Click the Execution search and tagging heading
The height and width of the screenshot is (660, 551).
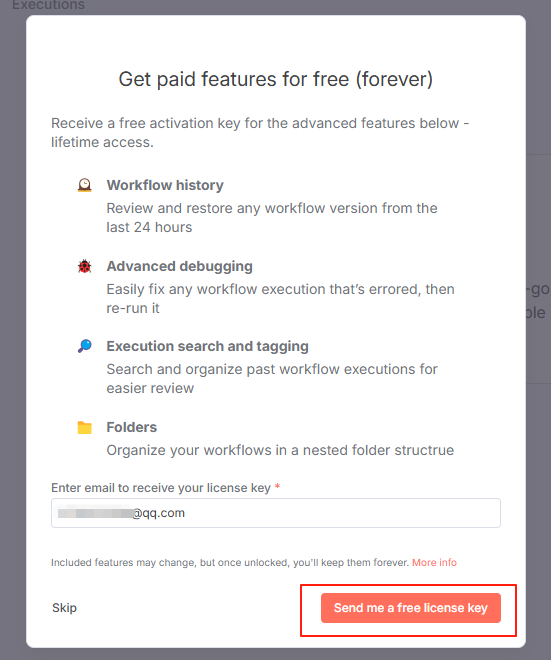coord(208,346)
